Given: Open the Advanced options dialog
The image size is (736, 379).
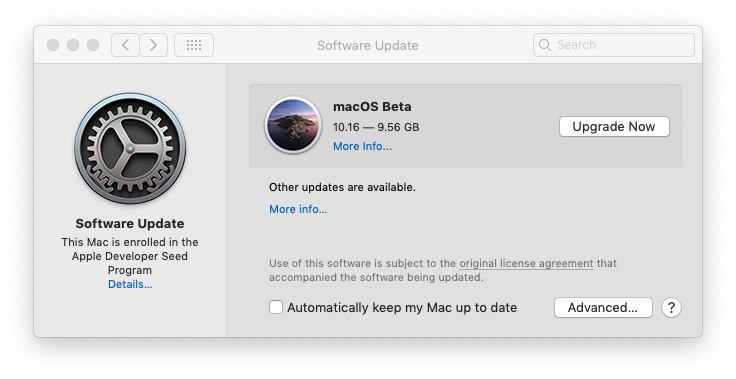Looking at the screenshot, I should 603,308.
